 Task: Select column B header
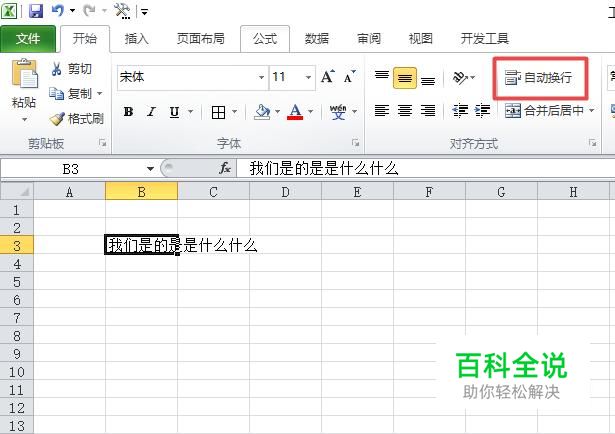pos(141,192)
